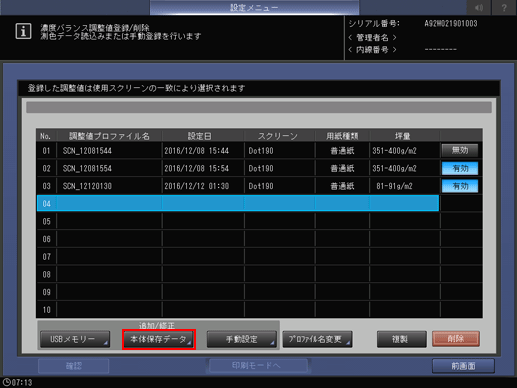Open help with the question mark icon
The image size is (517, 388).
(504, 7)
